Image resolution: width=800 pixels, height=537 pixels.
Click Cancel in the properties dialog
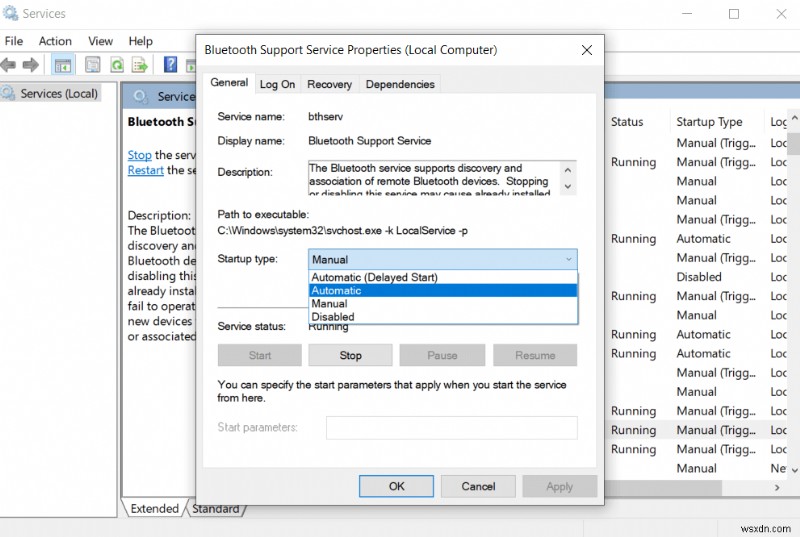(478, 487)
